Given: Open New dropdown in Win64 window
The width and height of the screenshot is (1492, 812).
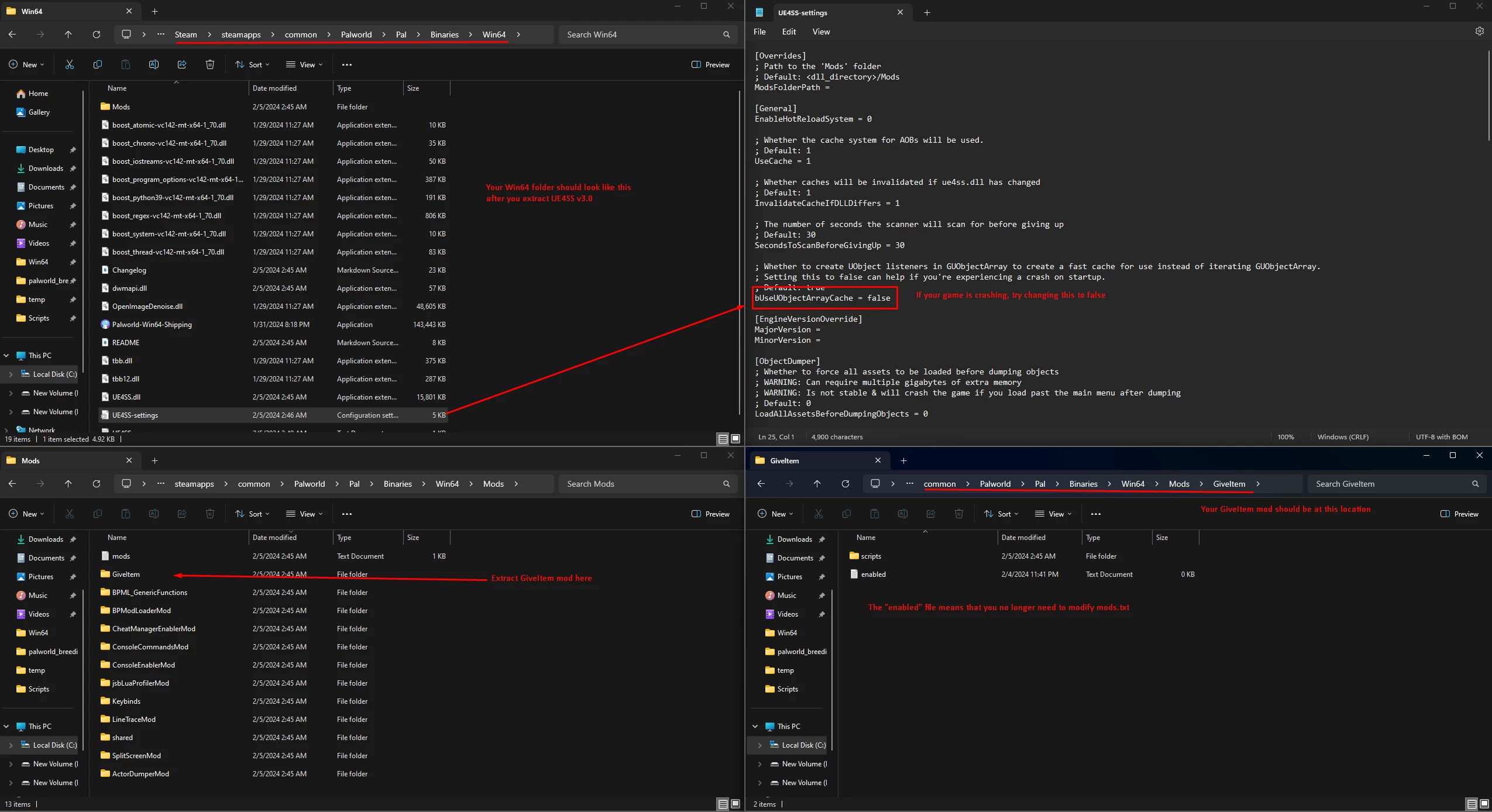Looking at the screenshot, I should [x=27, y=65].
